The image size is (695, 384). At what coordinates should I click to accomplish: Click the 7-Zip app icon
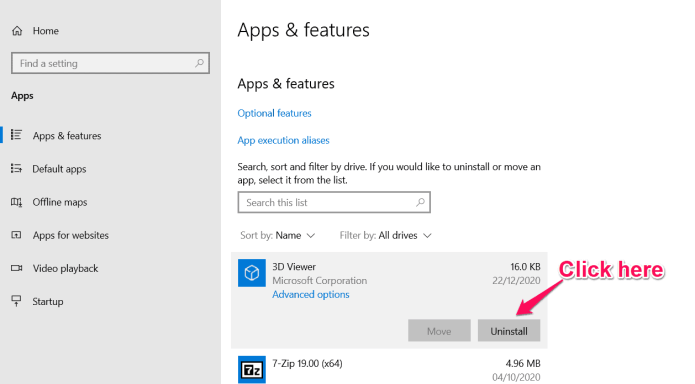[252, 369]
